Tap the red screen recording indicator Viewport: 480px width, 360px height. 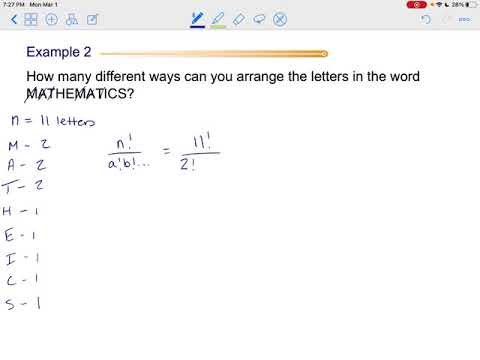[x=416, y=5]
